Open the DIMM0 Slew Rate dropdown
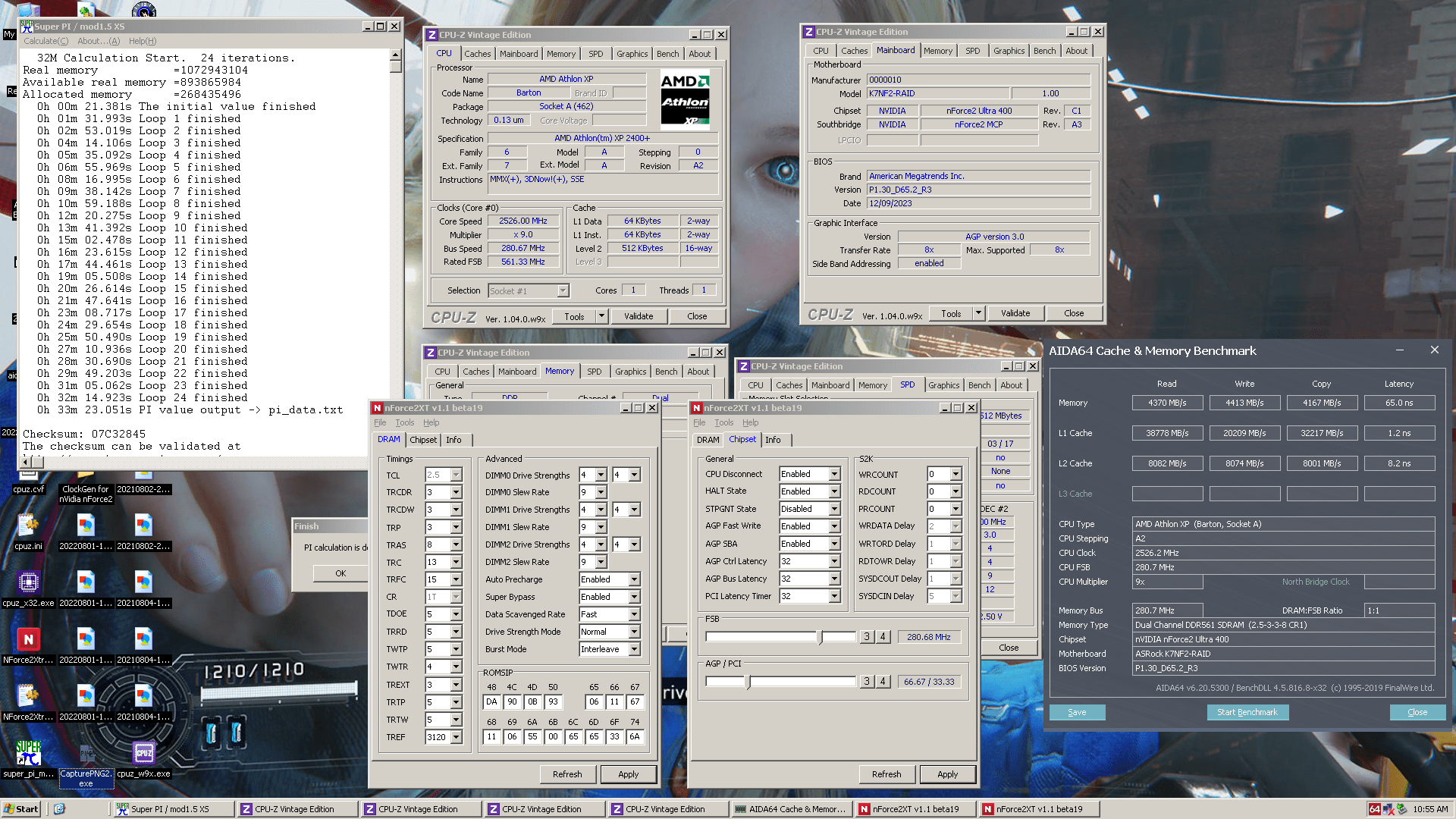The image size is (1456, 819). point(601,492)
